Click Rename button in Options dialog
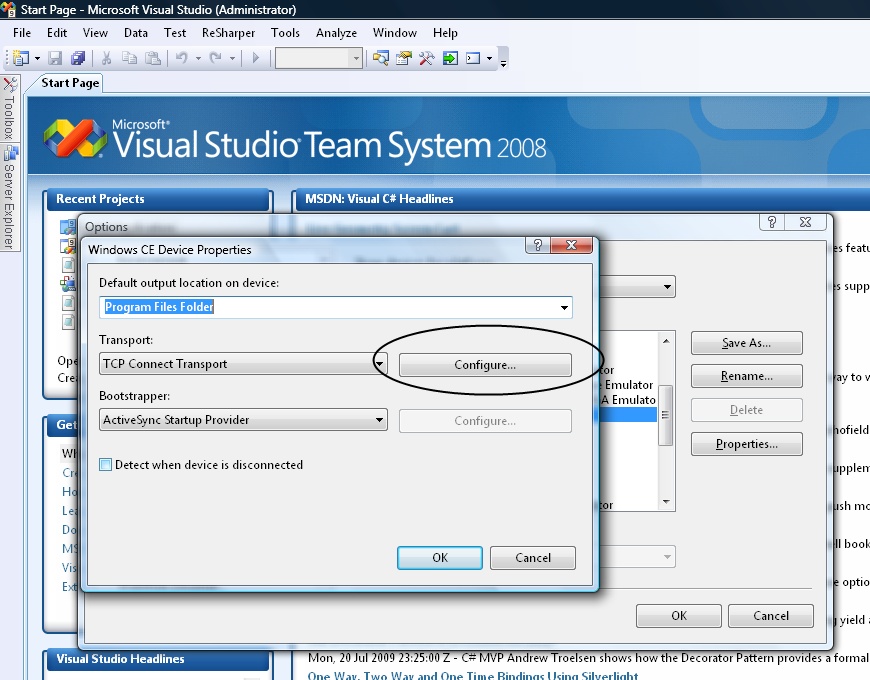 tap(746, 376)
